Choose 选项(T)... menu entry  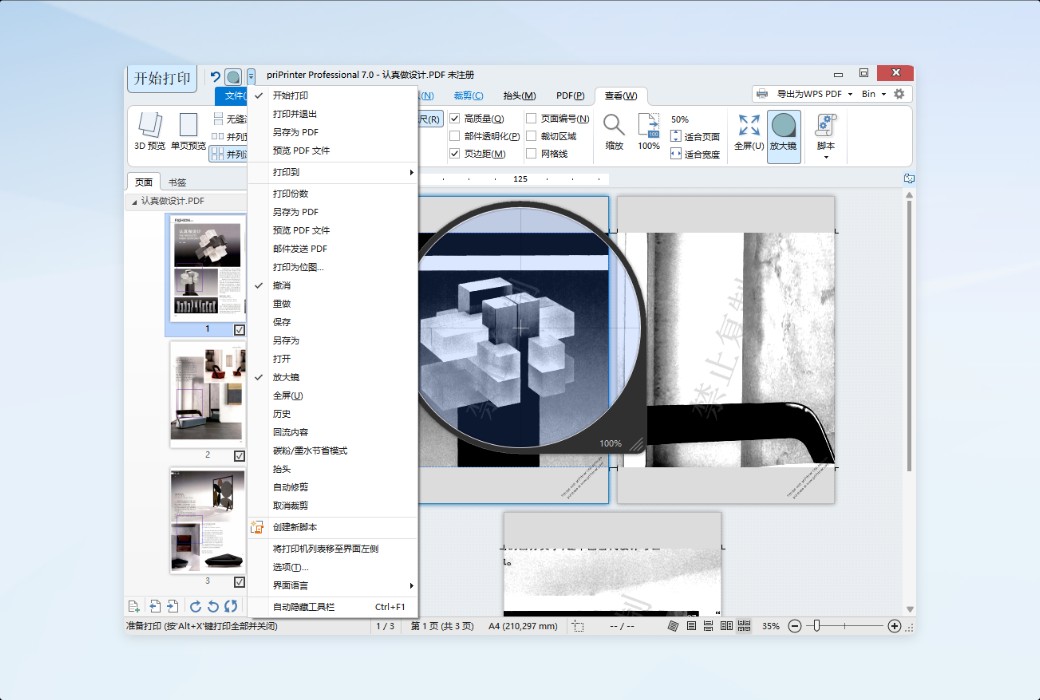click(333, 567)
